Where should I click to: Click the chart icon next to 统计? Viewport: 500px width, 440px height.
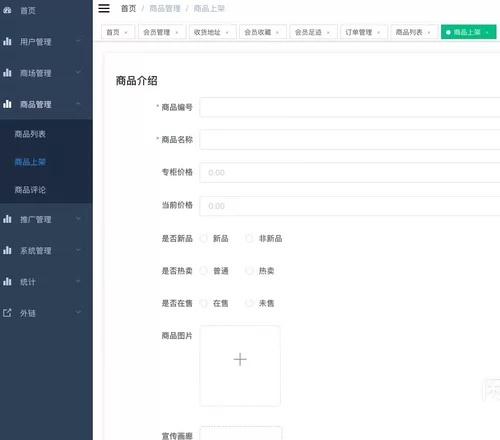click(7, 282)
